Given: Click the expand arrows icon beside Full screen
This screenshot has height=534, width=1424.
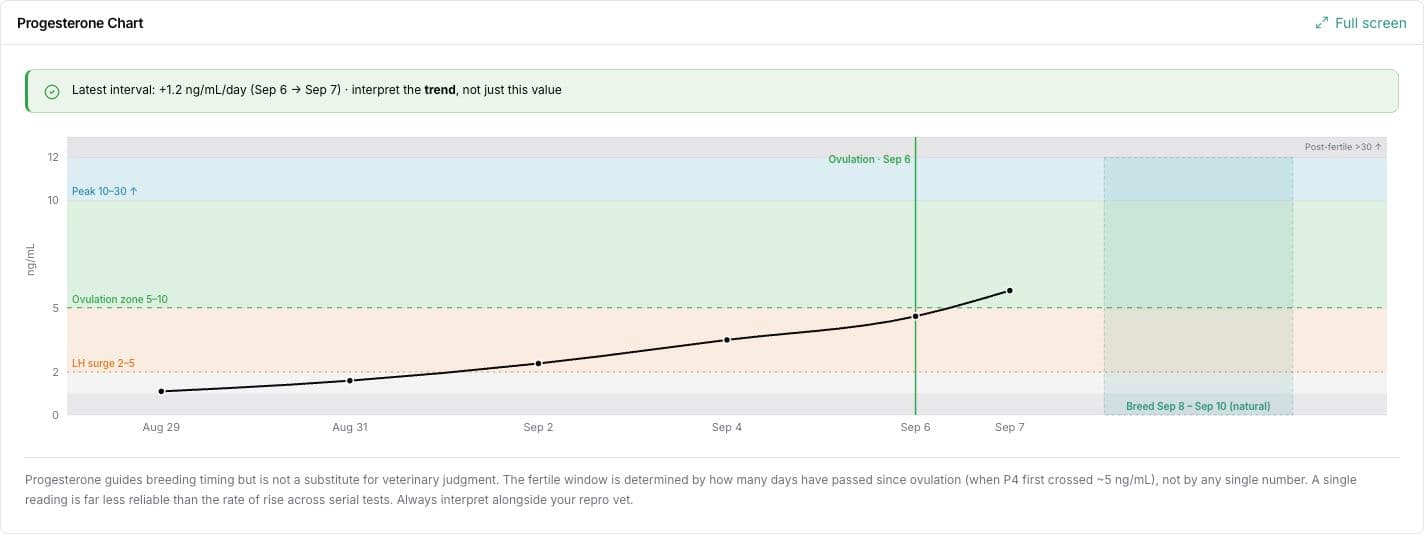Looking at the screenshot, I should tap(1322, 23).
